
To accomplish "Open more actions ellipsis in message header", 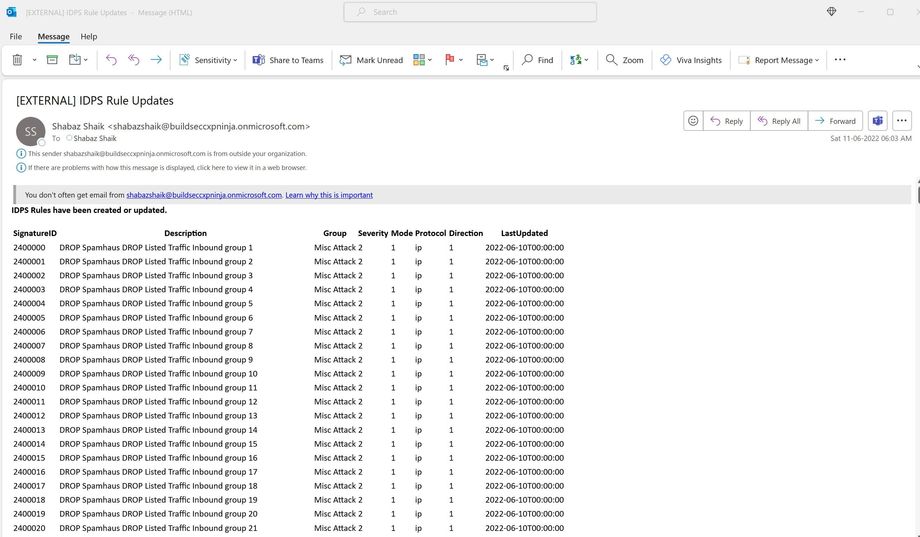I will tap(902, 121).
